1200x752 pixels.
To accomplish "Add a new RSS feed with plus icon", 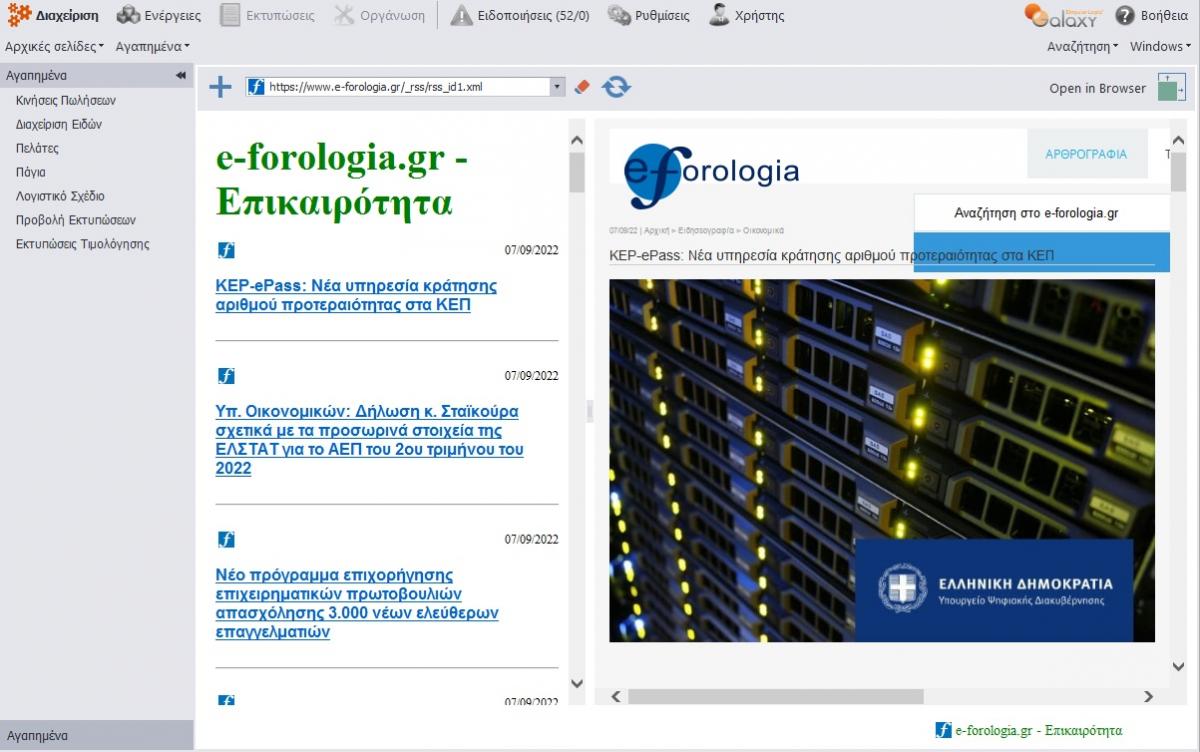I will [220, 87].
